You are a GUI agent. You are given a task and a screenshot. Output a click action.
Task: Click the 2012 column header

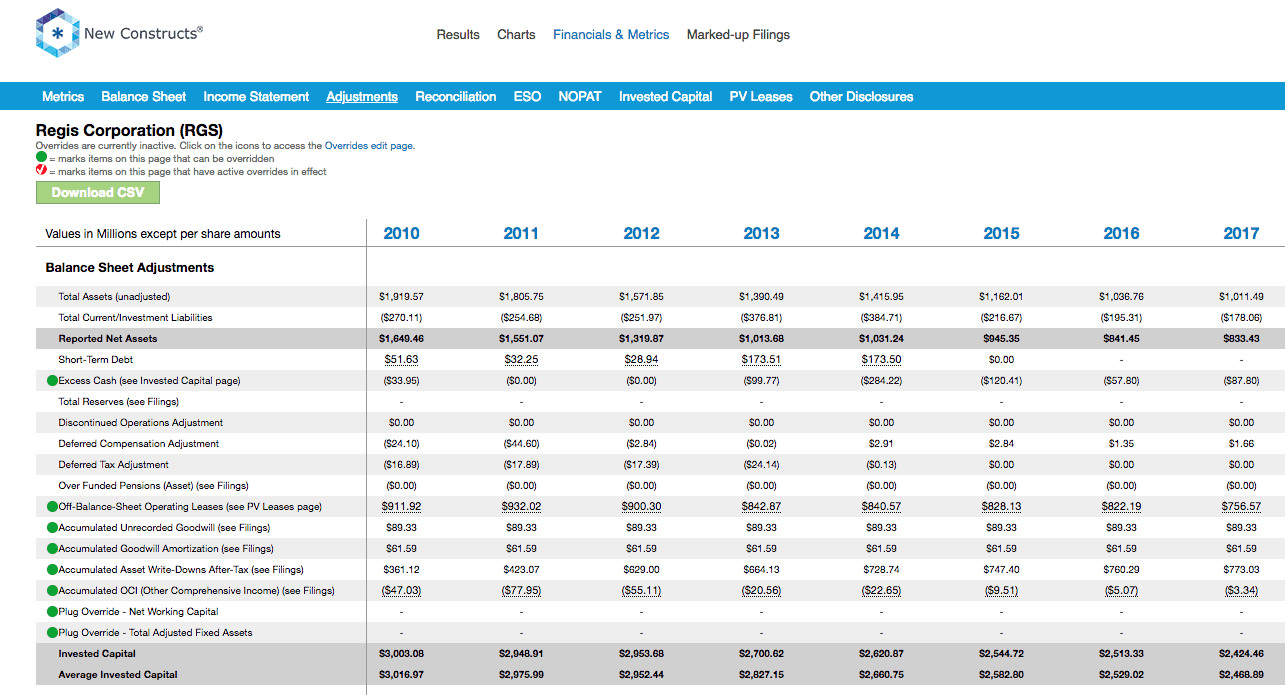641,233
